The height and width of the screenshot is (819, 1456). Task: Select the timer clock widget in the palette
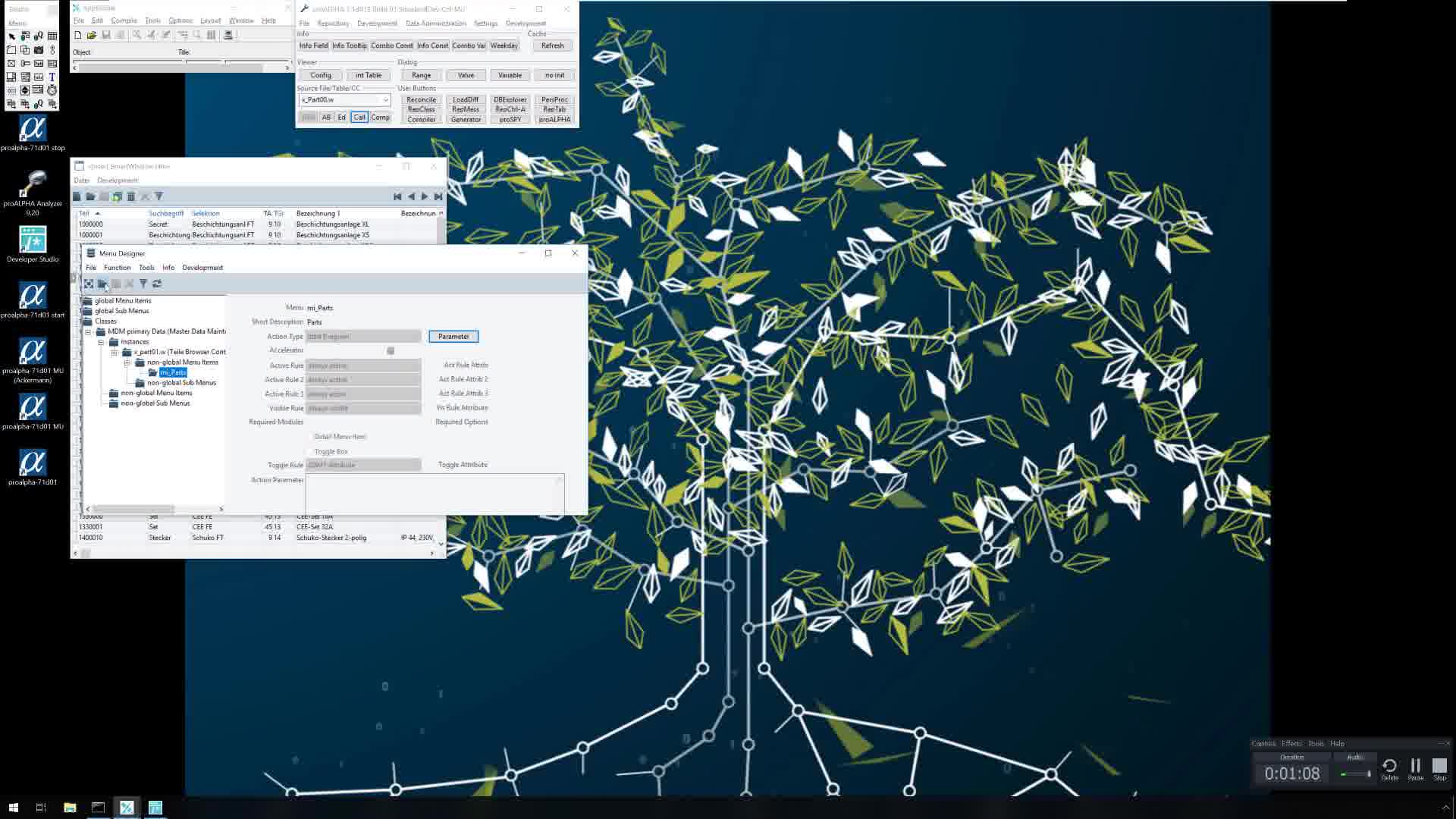click(x=52, y=90)
